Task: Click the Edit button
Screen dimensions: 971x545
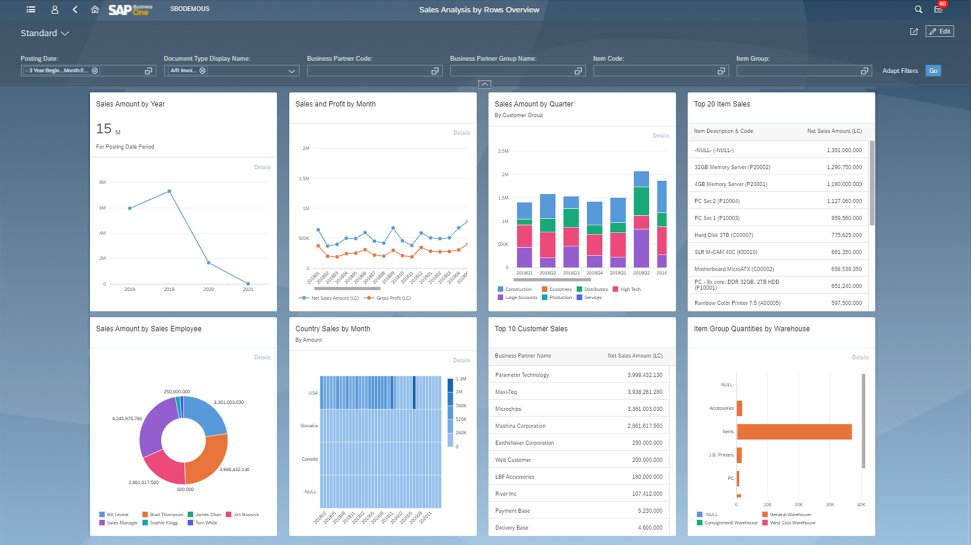Action: click(939, 32)
